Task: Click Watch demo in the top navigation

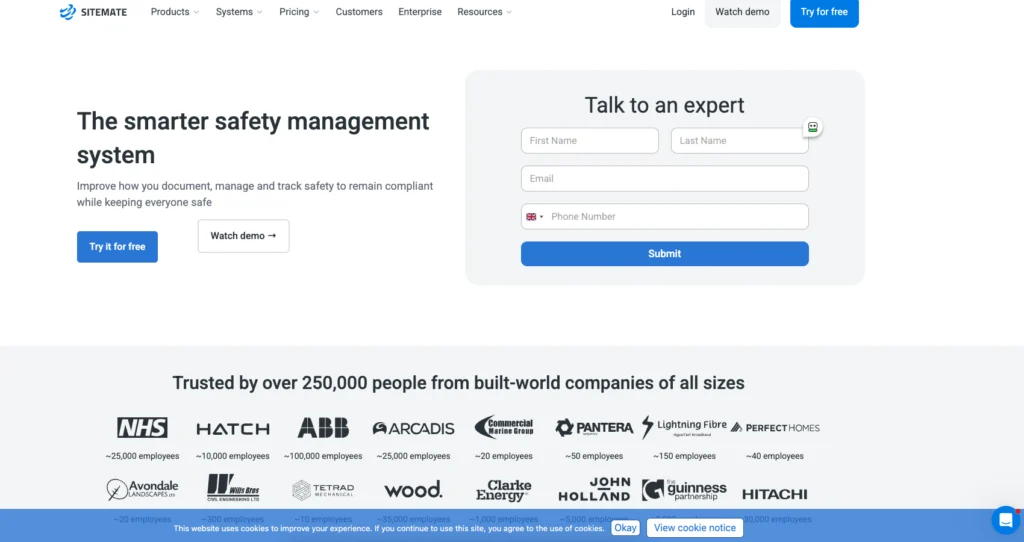Action: click(743, 12)
